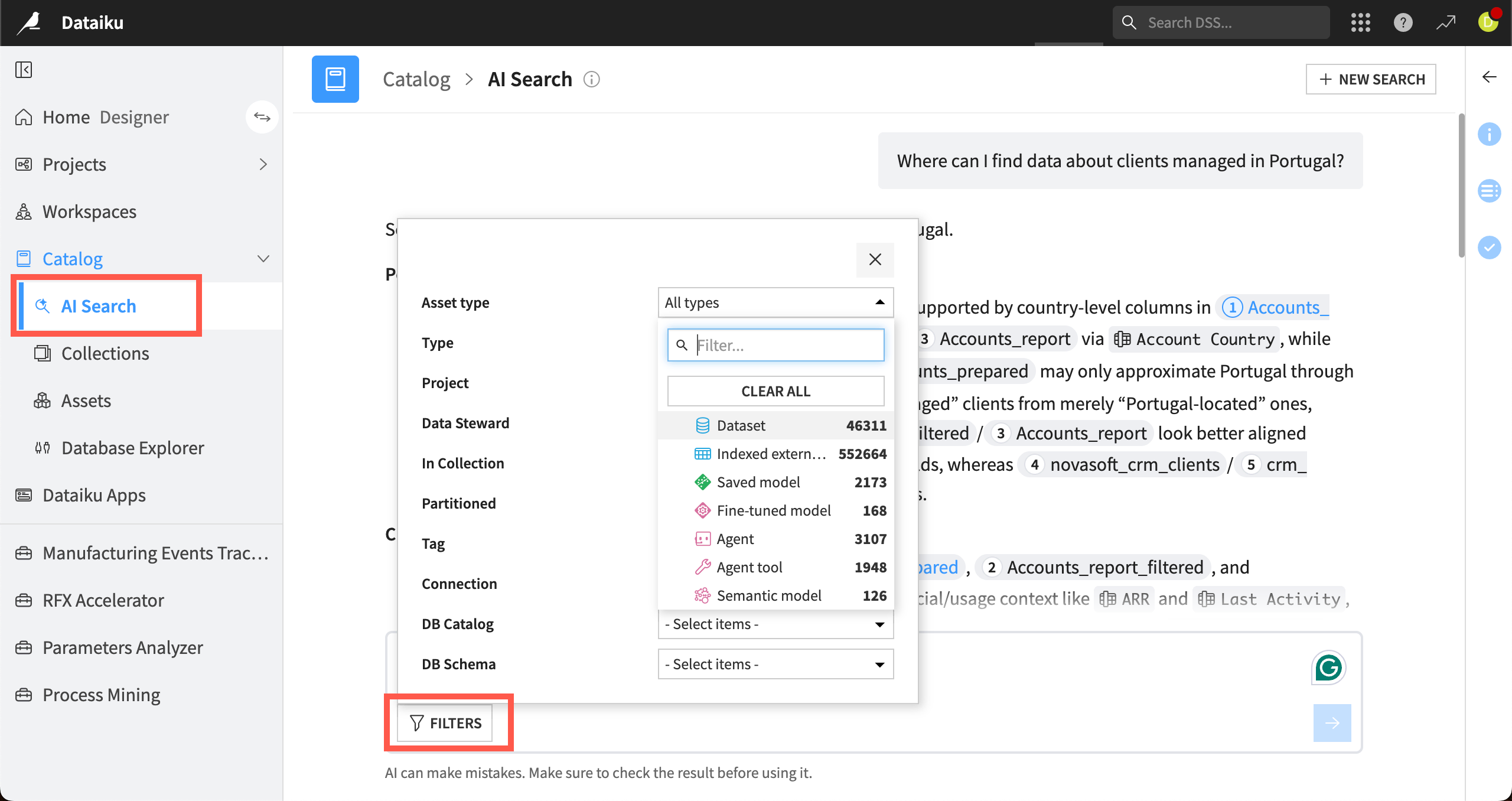
Task: Select Agent tool asset type
Action: pos(775,567)
